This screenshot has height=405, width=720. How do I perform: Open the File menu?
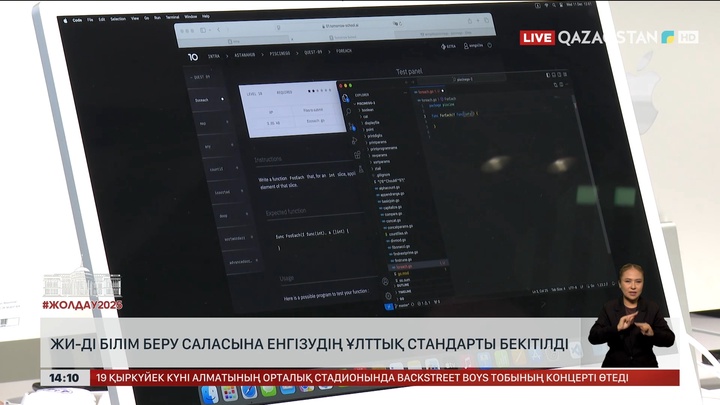[x=90, y=20]
